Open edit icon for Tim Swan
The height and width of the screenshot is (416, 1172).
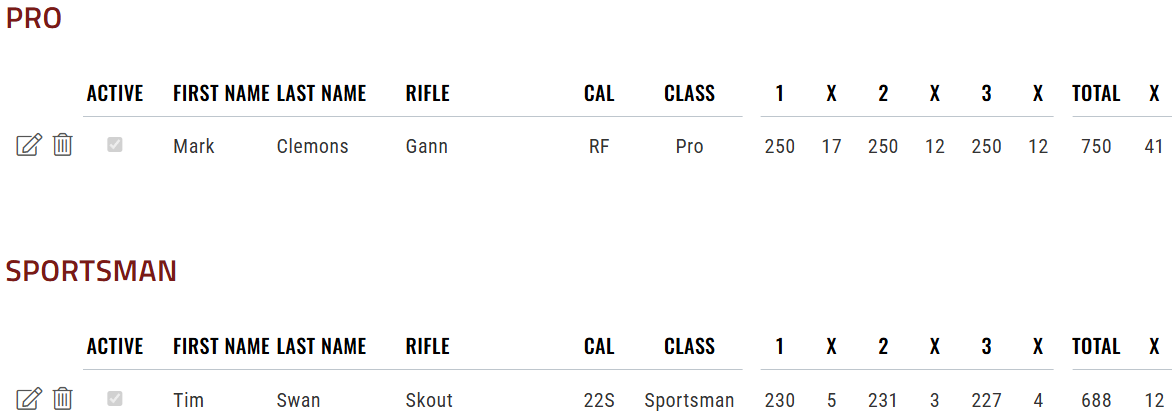click(x=29, y=399)
